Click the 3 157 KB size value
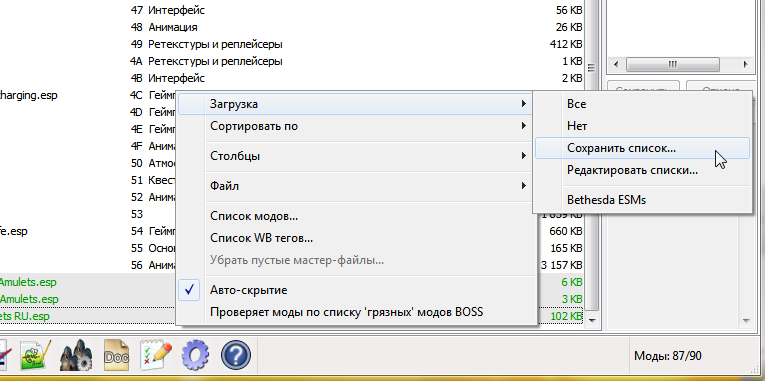This screenshot has height=381, width=765. [562, 265]
